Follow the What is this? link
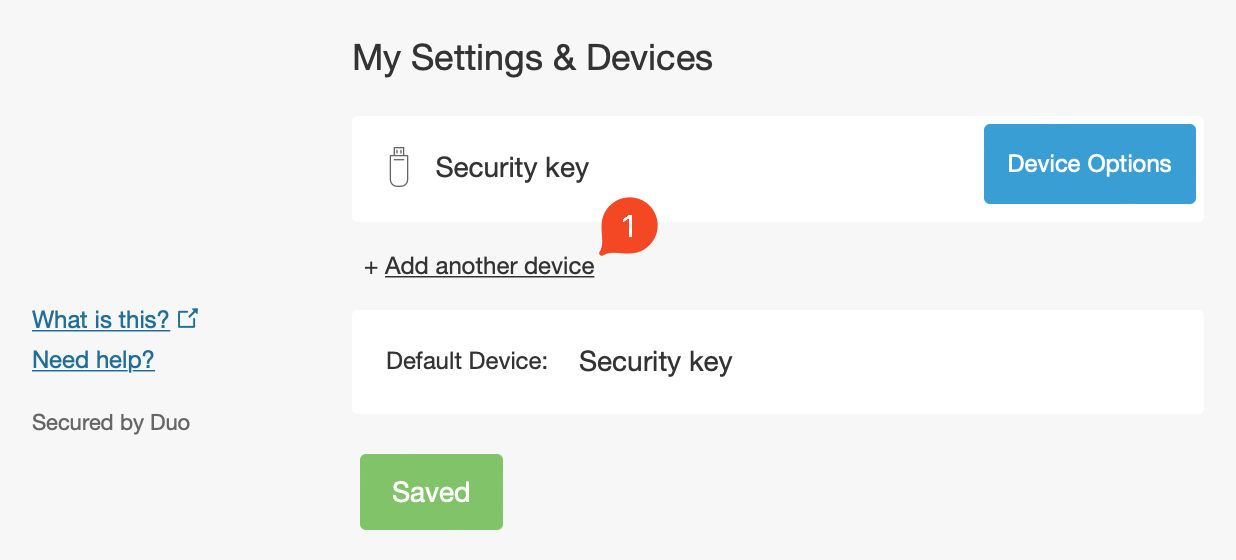This screenshot has height=560, width=1236. pos(101,320)
